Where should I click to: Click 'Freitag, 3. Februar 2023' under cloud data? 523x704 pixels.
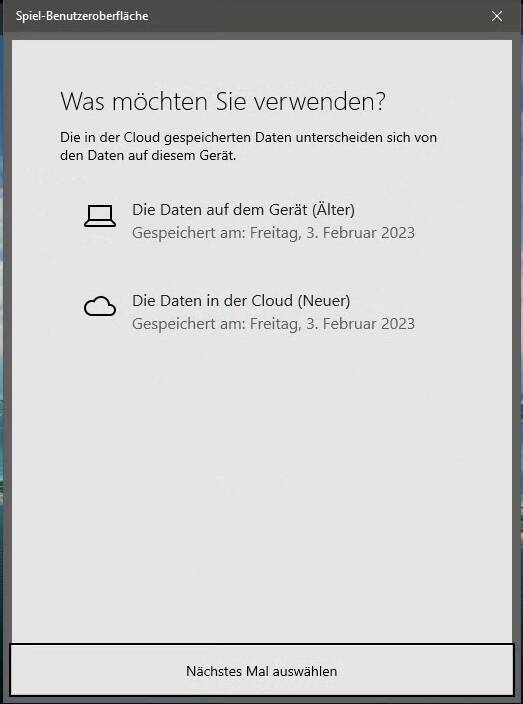(332, 324)
